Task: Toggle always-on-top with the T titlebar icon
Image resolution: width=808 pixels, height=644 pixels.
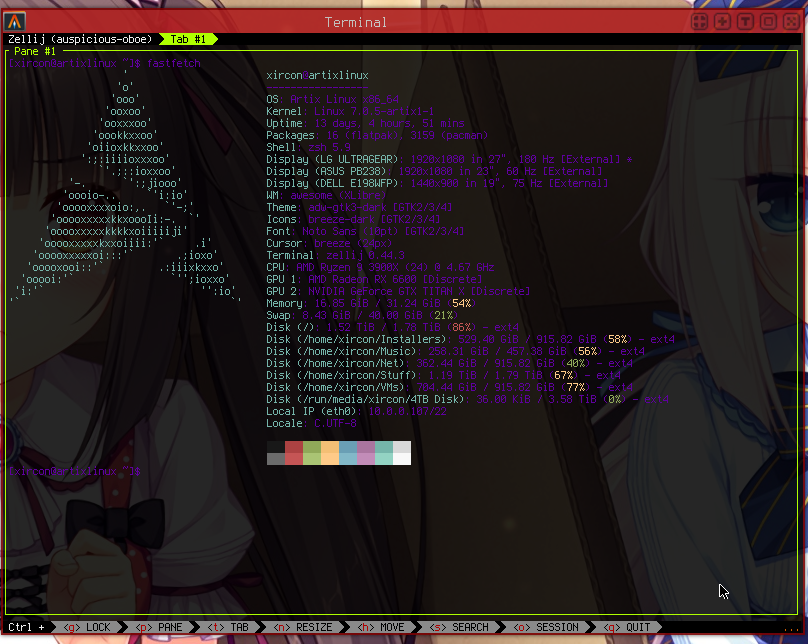Action: click(745, 22)
